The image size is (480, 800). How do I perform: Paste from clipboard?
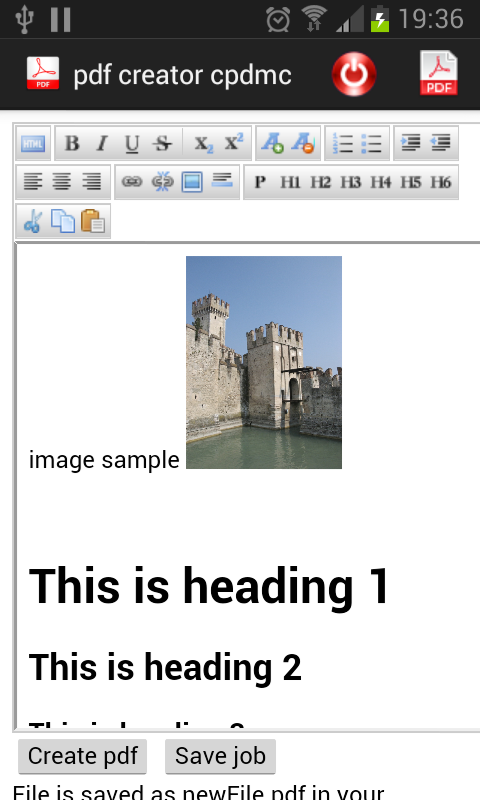coord(92,221)
